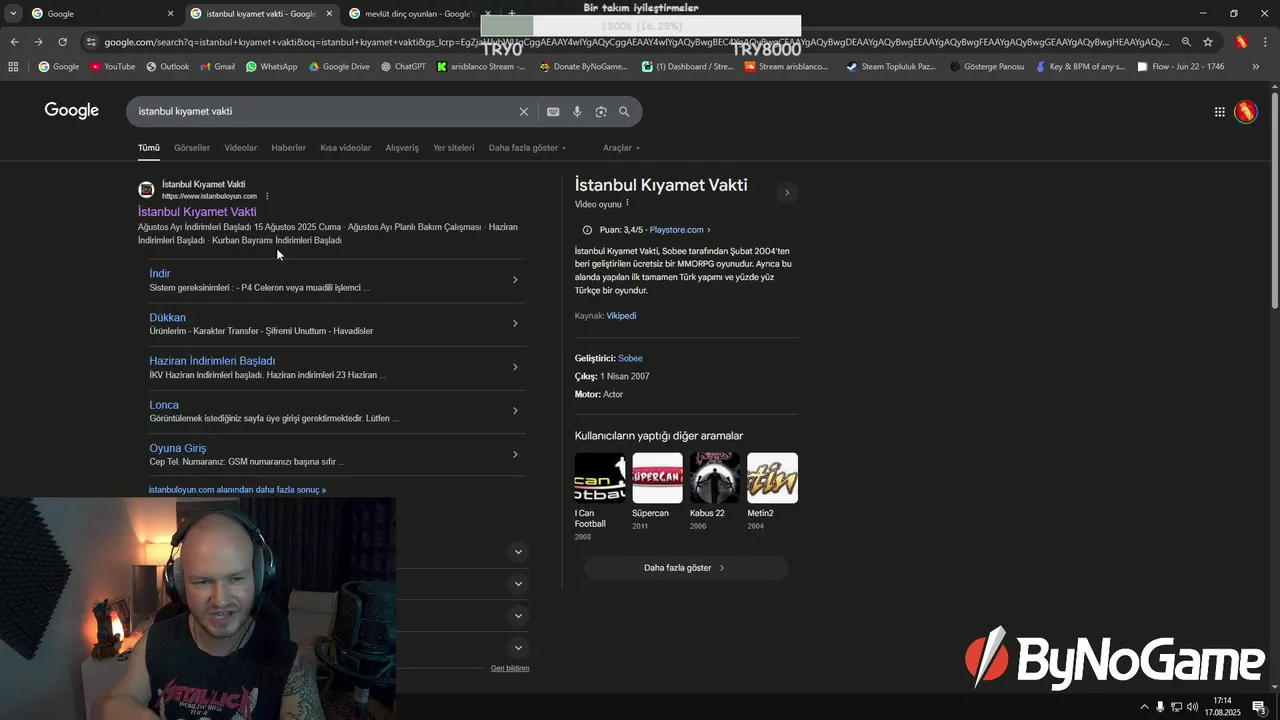Image resolution: width=1280 pixels, height=720 pixels.
Task: Open the Google Drive bookmark
Action: pyautogui.click(x=339, y=67)
